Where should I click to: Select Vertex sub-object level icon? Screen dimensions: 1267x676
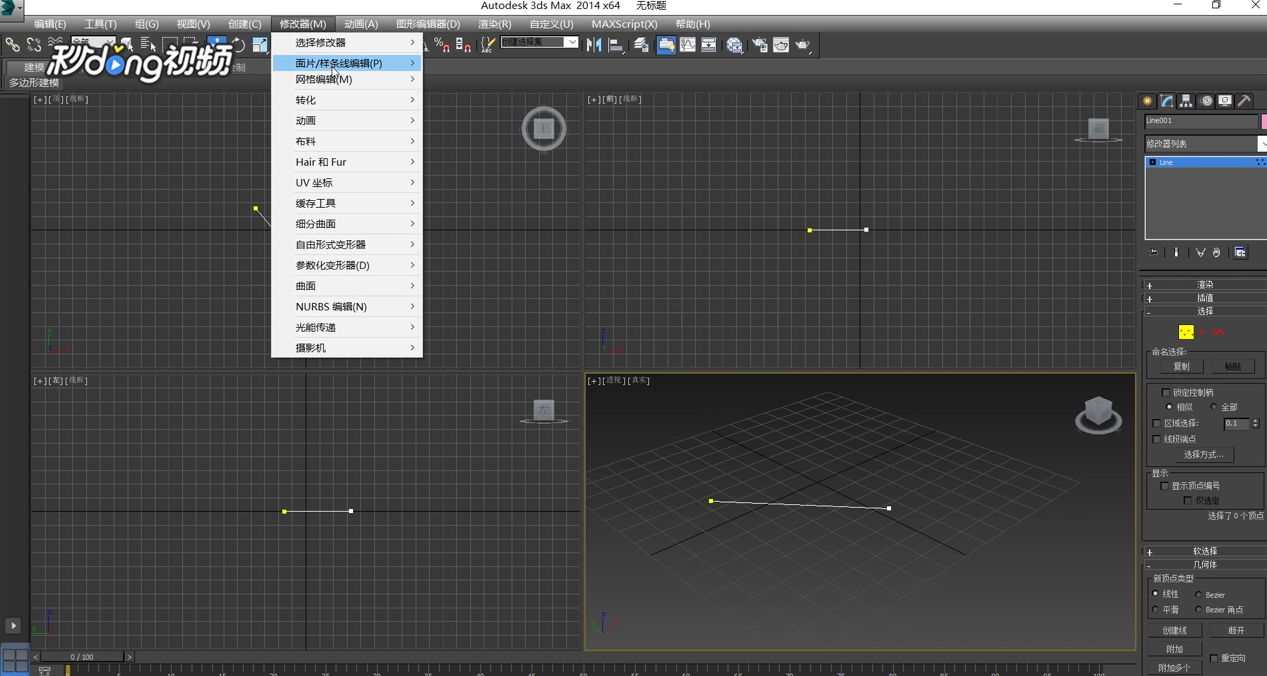tap(1186, 332)
